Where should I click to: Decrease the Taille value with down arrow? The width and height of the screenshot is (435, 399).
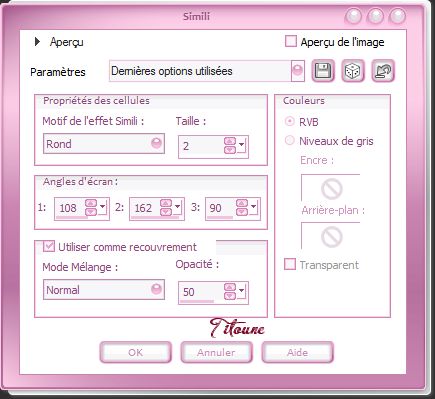point(230,149)
